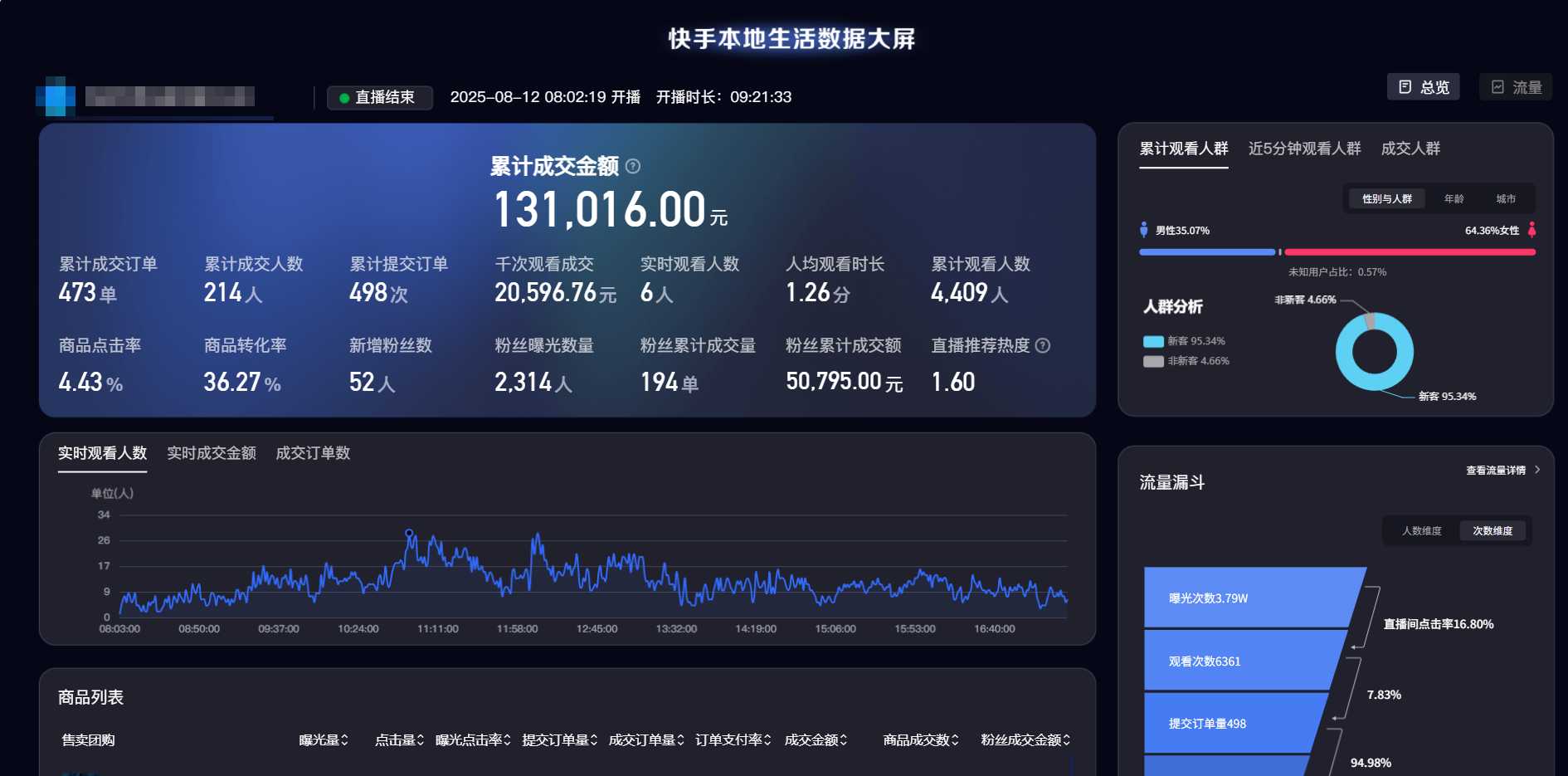
Task: Sort the table by 粉丝成交金额
Action: tap(1025, 740)
